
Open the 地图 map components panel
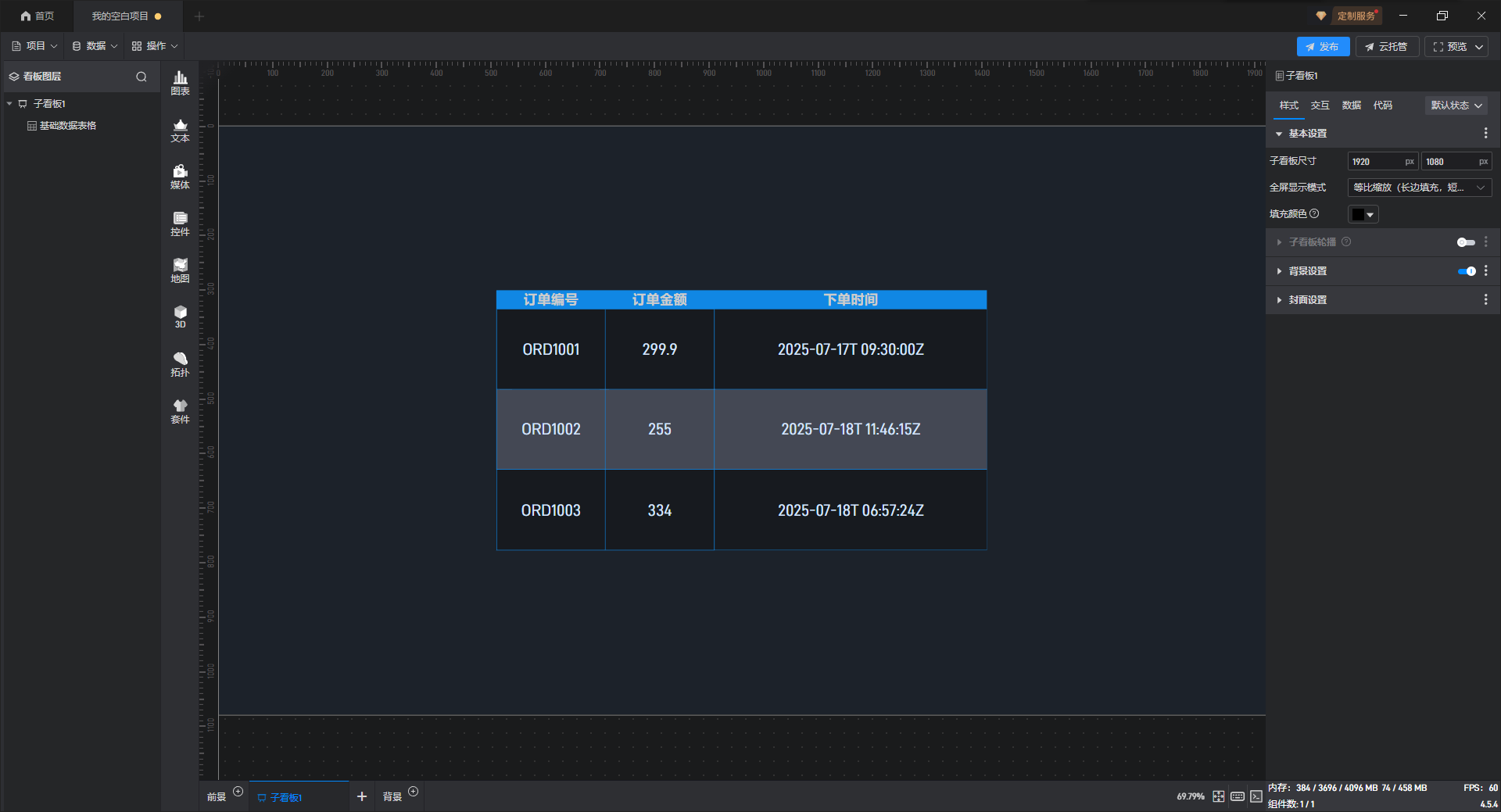180,270
